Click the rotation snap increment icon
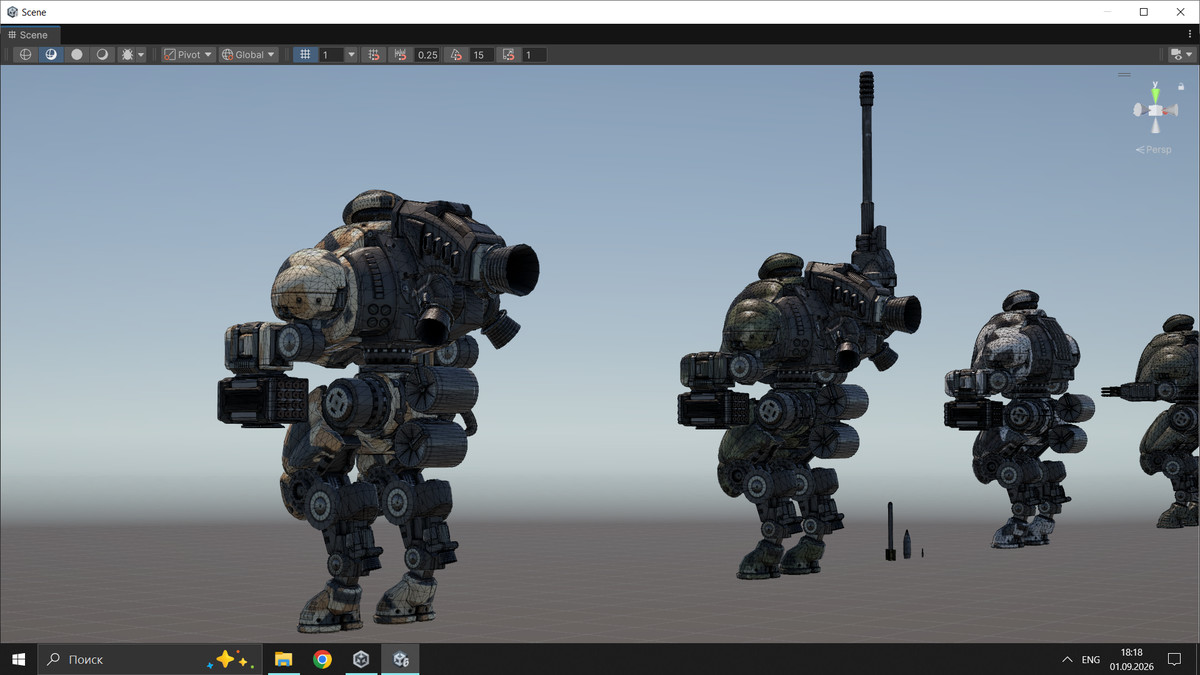1200x675 pixels. (x=456, y=55)
